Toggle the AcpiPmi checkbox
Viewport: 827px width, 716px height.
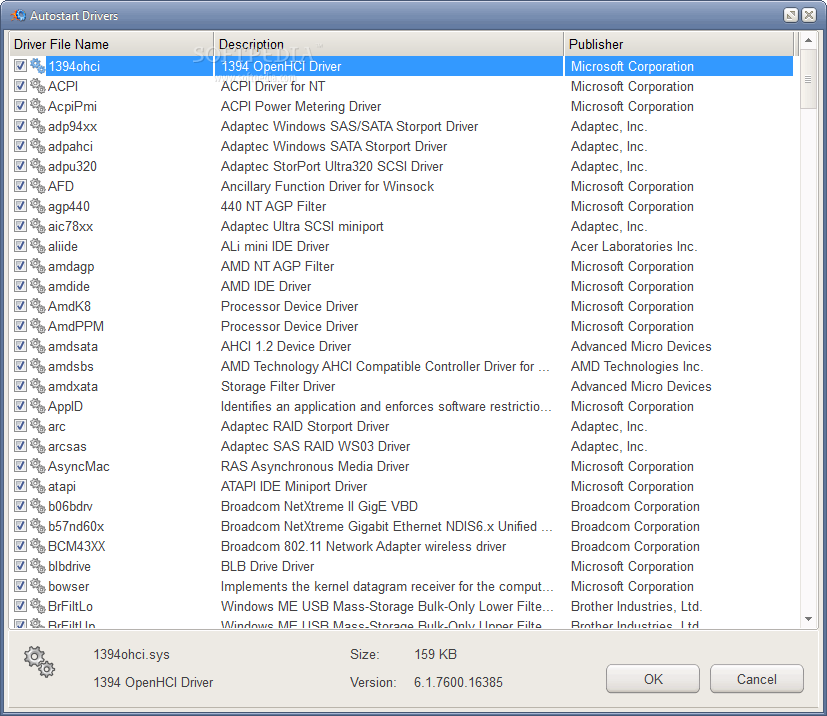(20, 106)
